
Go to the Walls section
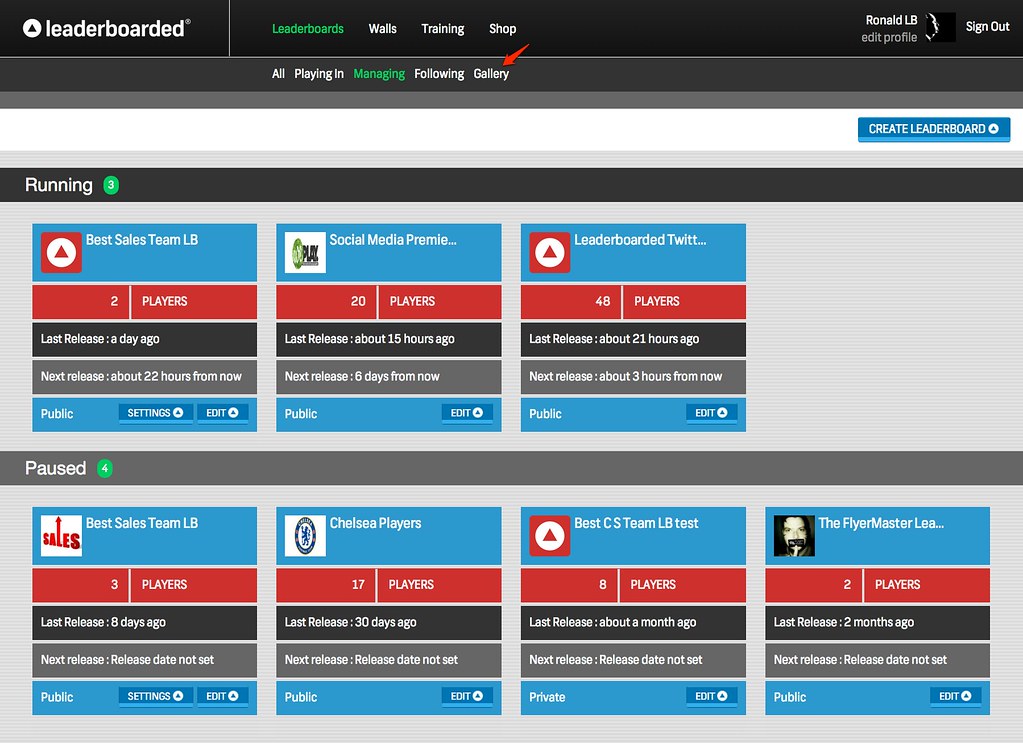point(382,29)
